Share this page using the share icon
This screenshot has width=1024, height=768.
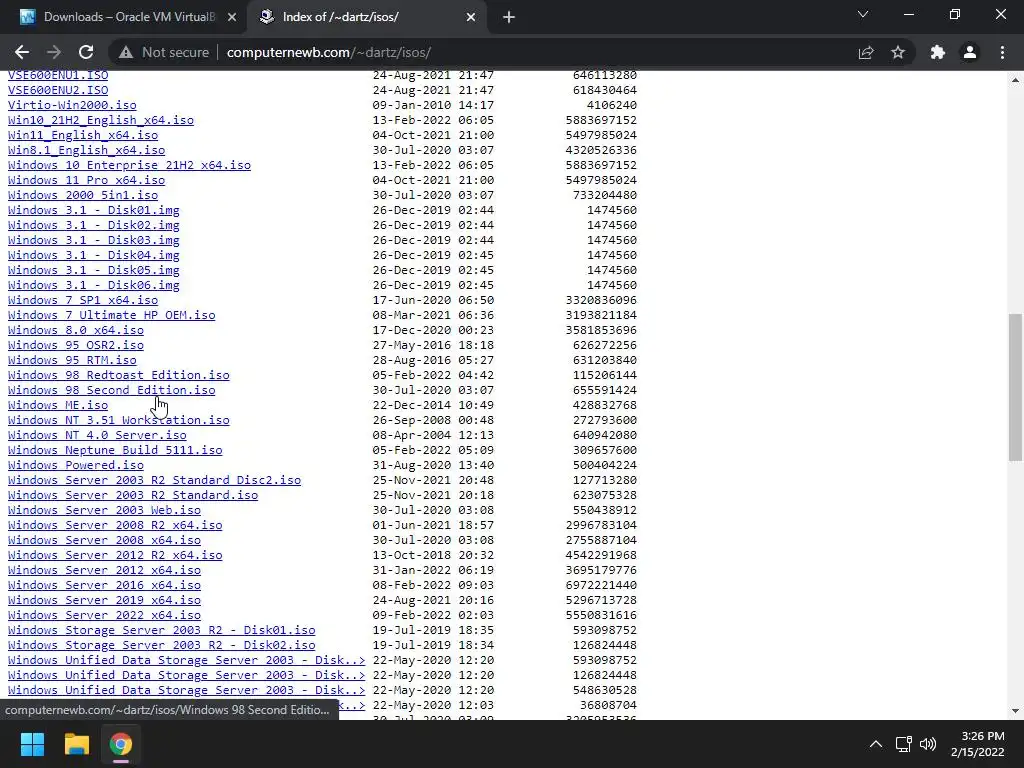pyautogui.click(x=866, y=52)
